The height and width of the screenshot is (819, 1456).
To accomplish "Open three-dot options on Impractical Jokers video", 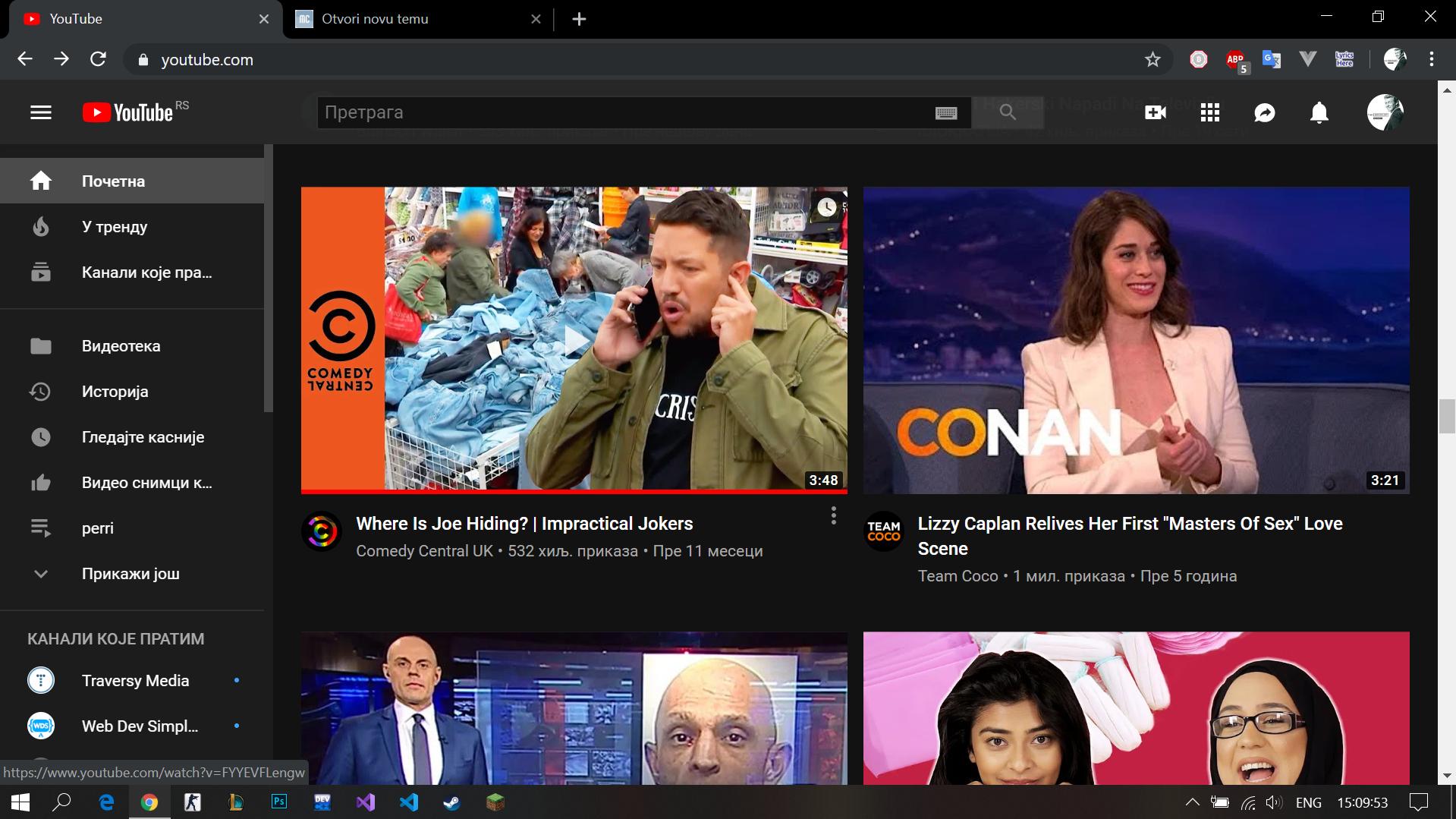I will pyautogui.click(x=833, y=515).
